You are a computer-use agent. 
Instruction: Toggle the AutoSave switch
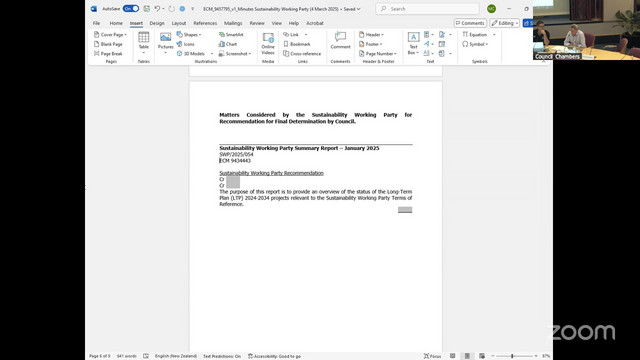(131, 9)
